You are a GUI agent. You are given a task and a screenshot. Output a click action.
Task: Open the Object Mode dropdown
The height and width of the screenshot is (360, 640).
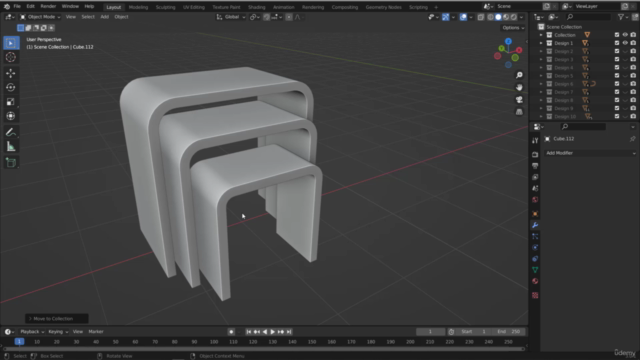point(40,17)
